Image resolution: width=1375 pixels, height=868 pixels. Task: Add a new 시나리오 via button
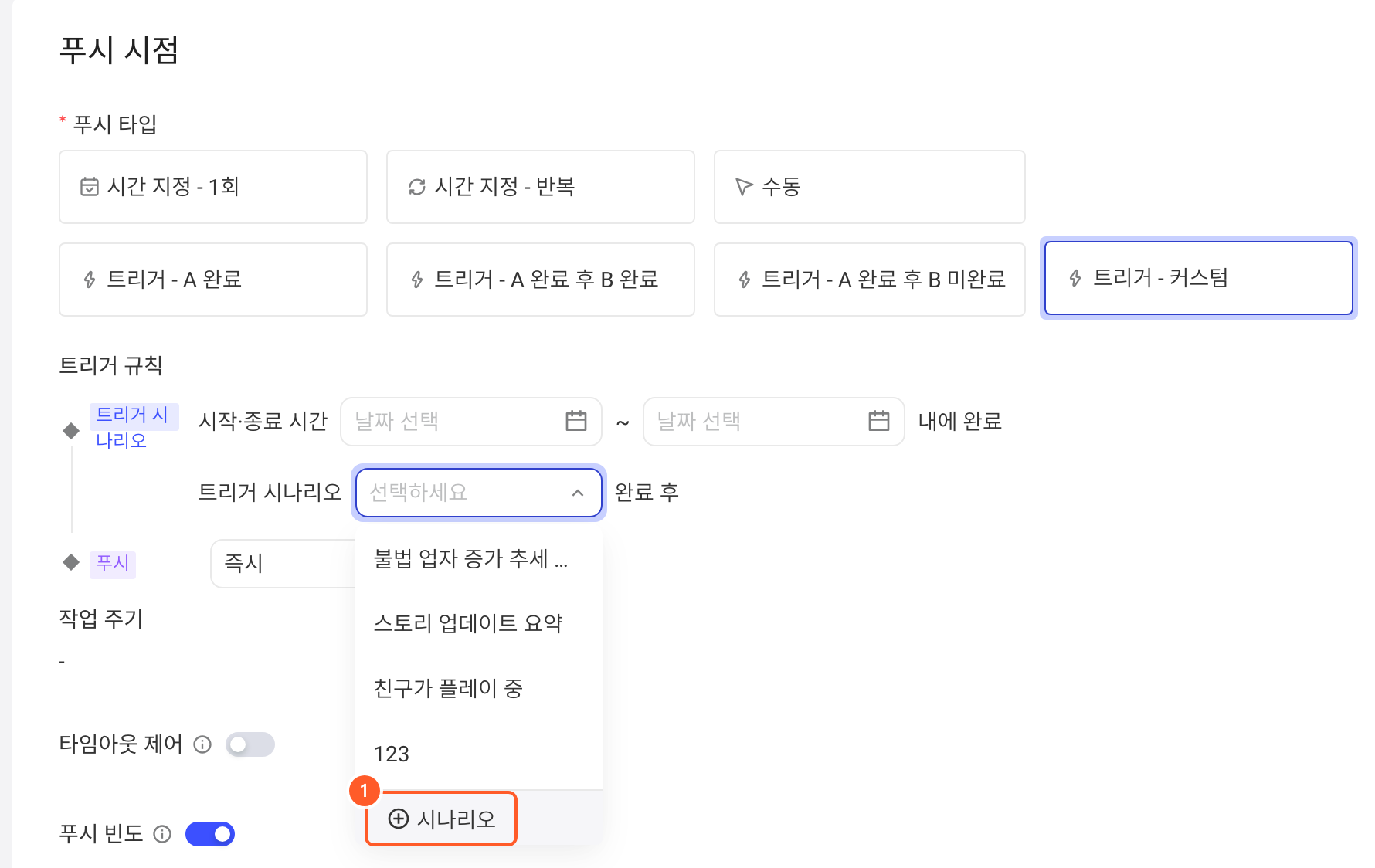441,819
